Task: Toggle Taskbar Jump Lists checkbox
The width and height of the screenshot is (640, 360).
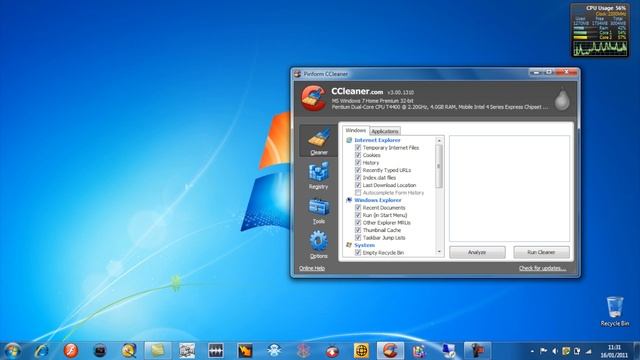Action: point(358,238)
